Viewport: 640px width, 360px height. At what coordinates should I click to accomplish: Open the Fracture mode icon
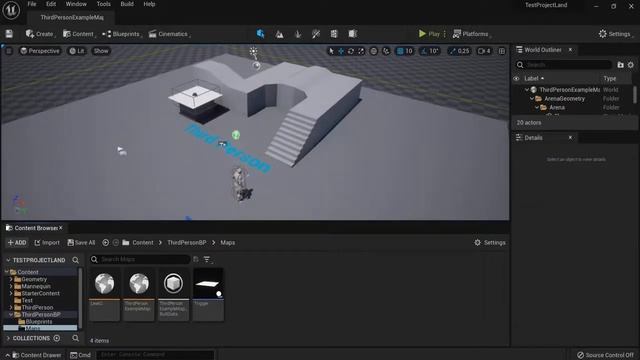coord(334,34)
